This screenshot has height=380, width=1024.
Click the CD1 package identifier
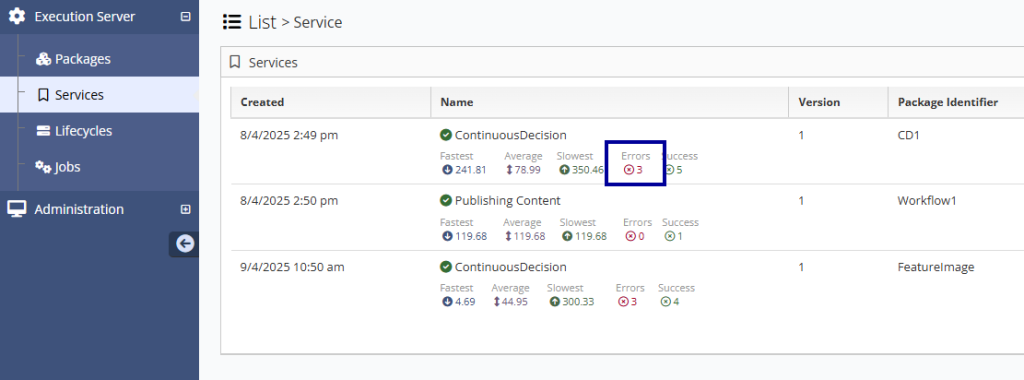point(908,135)
